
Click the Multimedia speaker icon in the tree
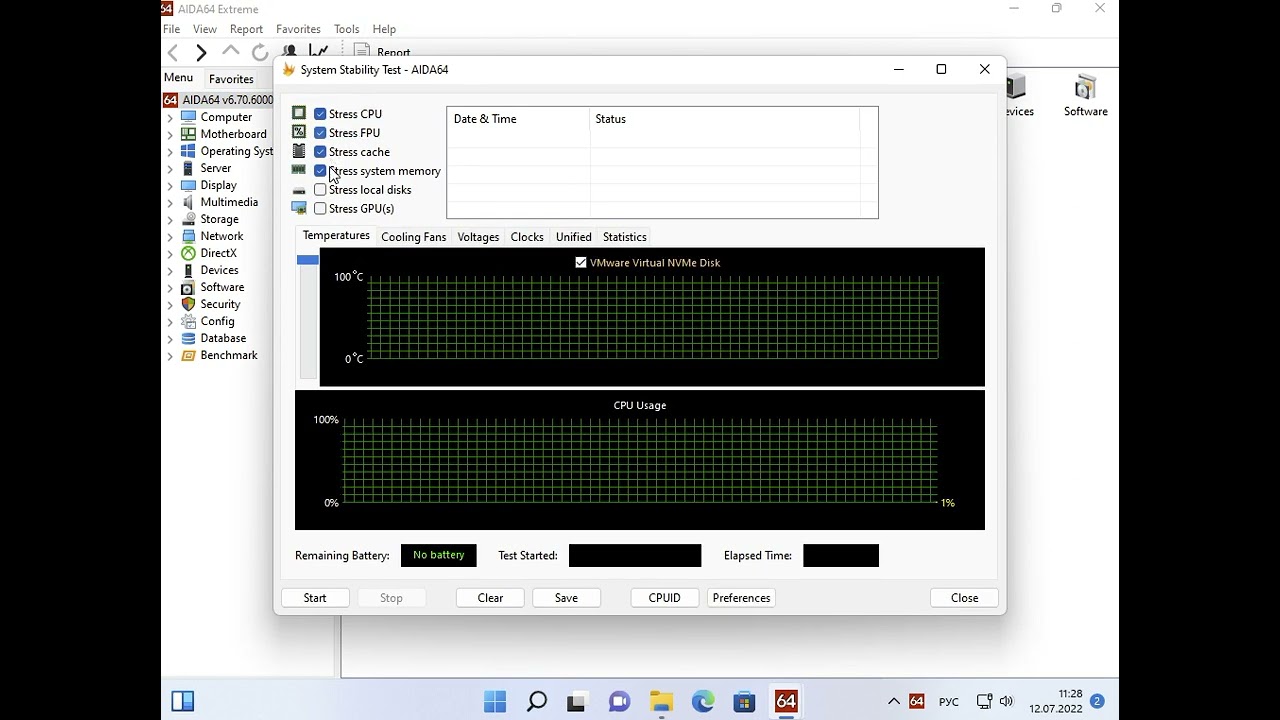click(187, 202)
